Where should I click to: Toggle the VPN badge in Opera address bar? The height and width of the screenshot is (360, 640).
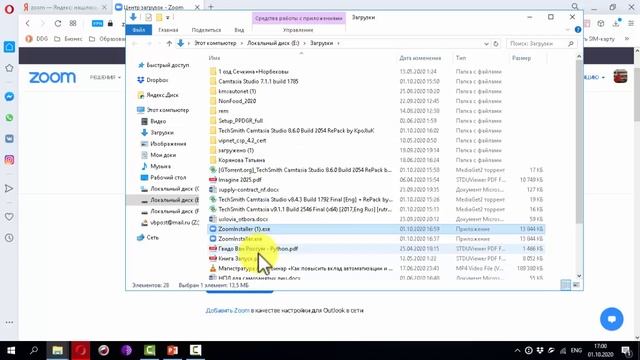(98, 23)
